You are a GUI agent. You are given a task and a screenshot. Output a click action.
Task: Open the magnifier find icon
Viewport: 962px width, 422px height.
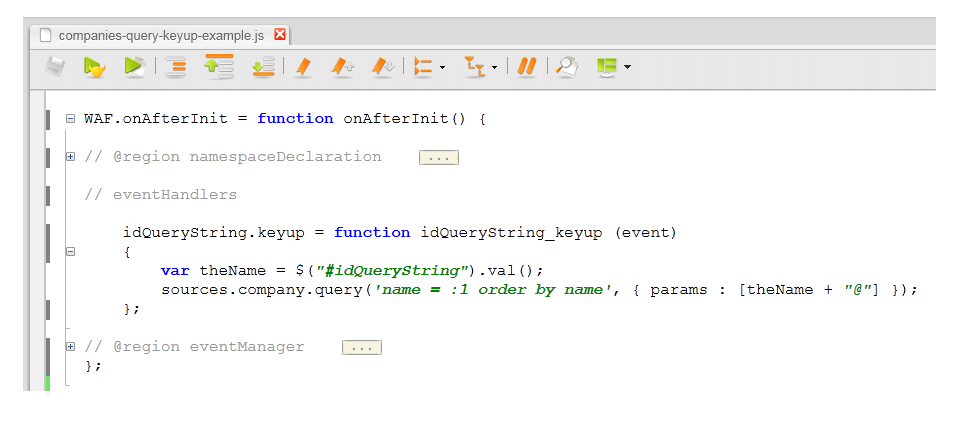point(567,67)
